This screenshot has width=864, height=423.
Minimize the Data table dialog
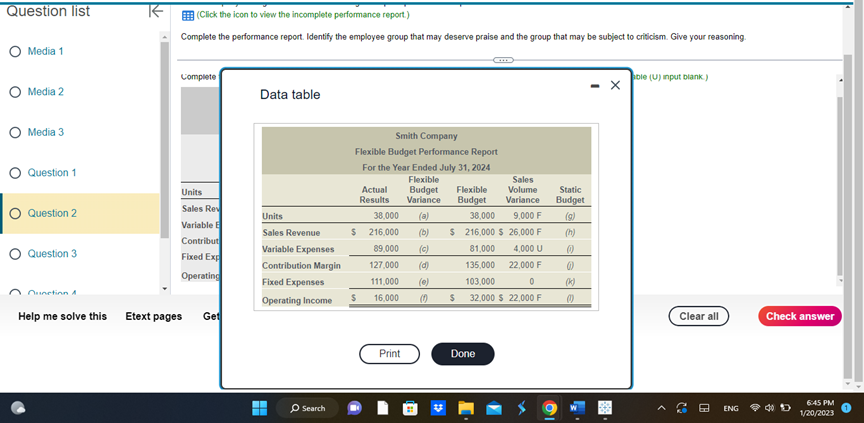[596, 86]
